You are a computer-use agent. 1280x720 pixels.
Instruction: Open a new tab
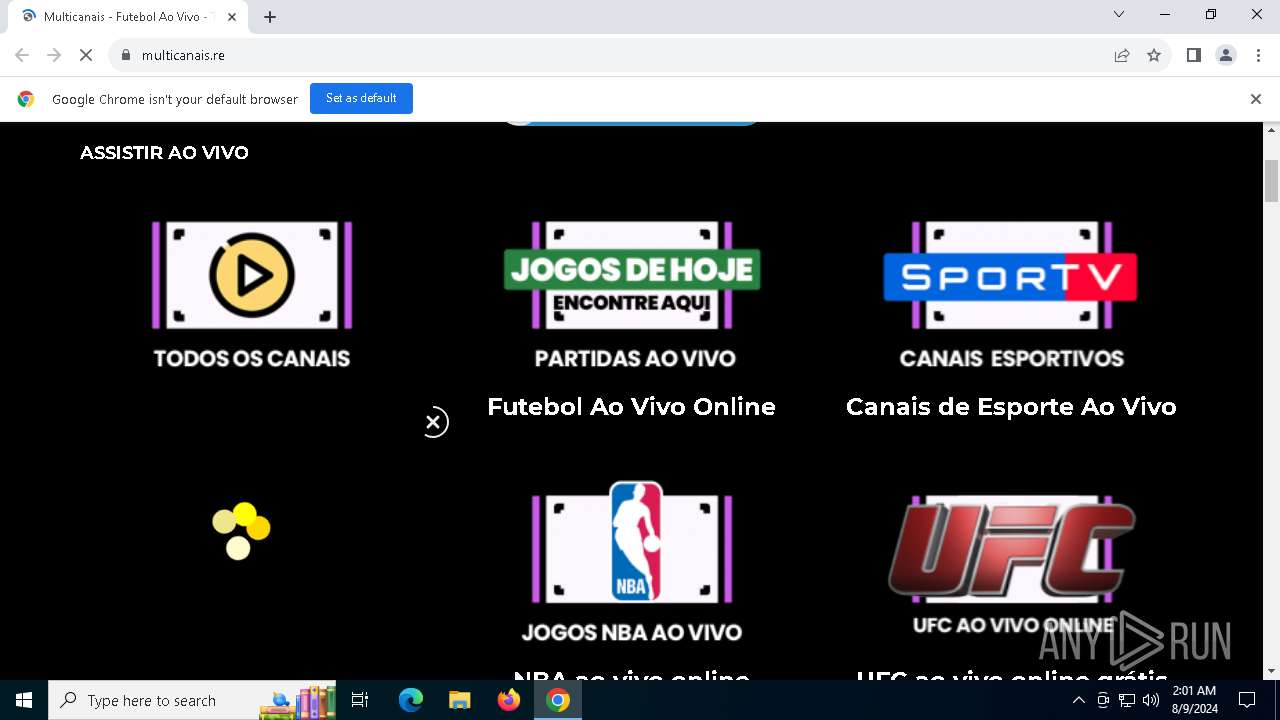pyautogui.click(x=270, y=17)
